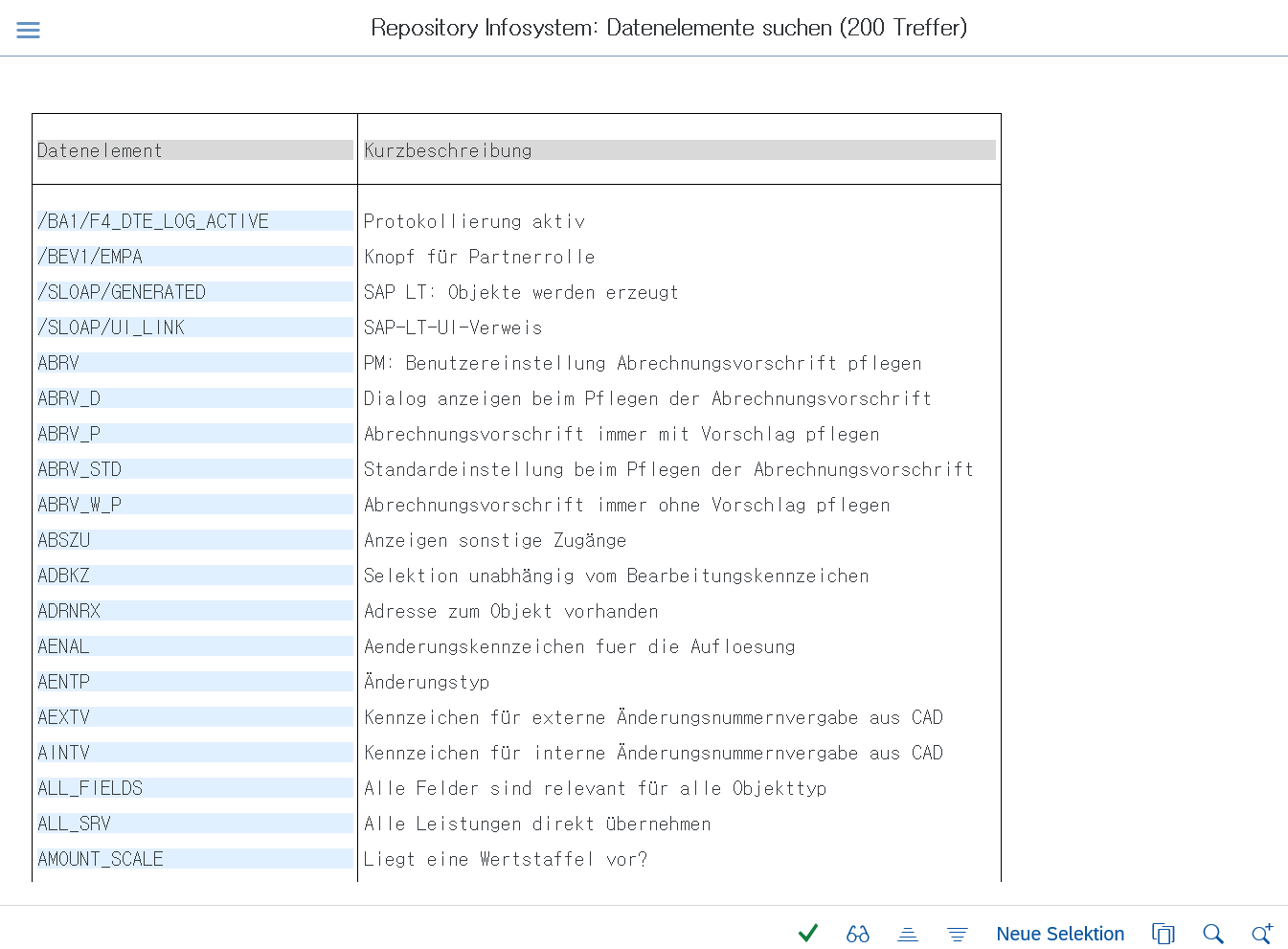The image size is (1288, 949).
Task: Select data element /BEV1/EMPA
Action: point(195,257)
